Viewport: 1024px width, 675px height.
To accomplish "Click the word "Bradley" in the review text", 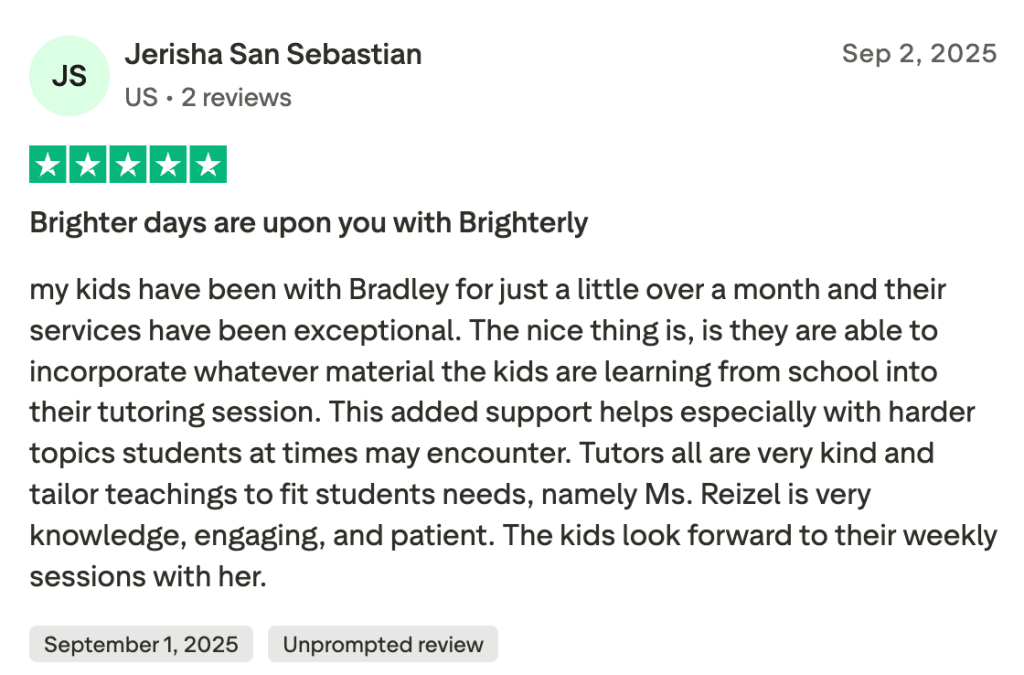I will 394,290.
